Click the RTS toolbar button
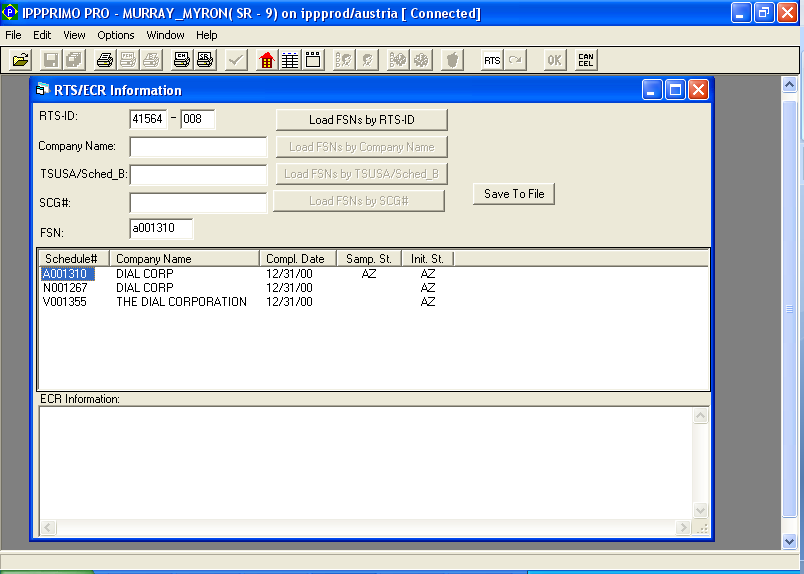Viewport: 804px width, 574px height. click(491, 60)
